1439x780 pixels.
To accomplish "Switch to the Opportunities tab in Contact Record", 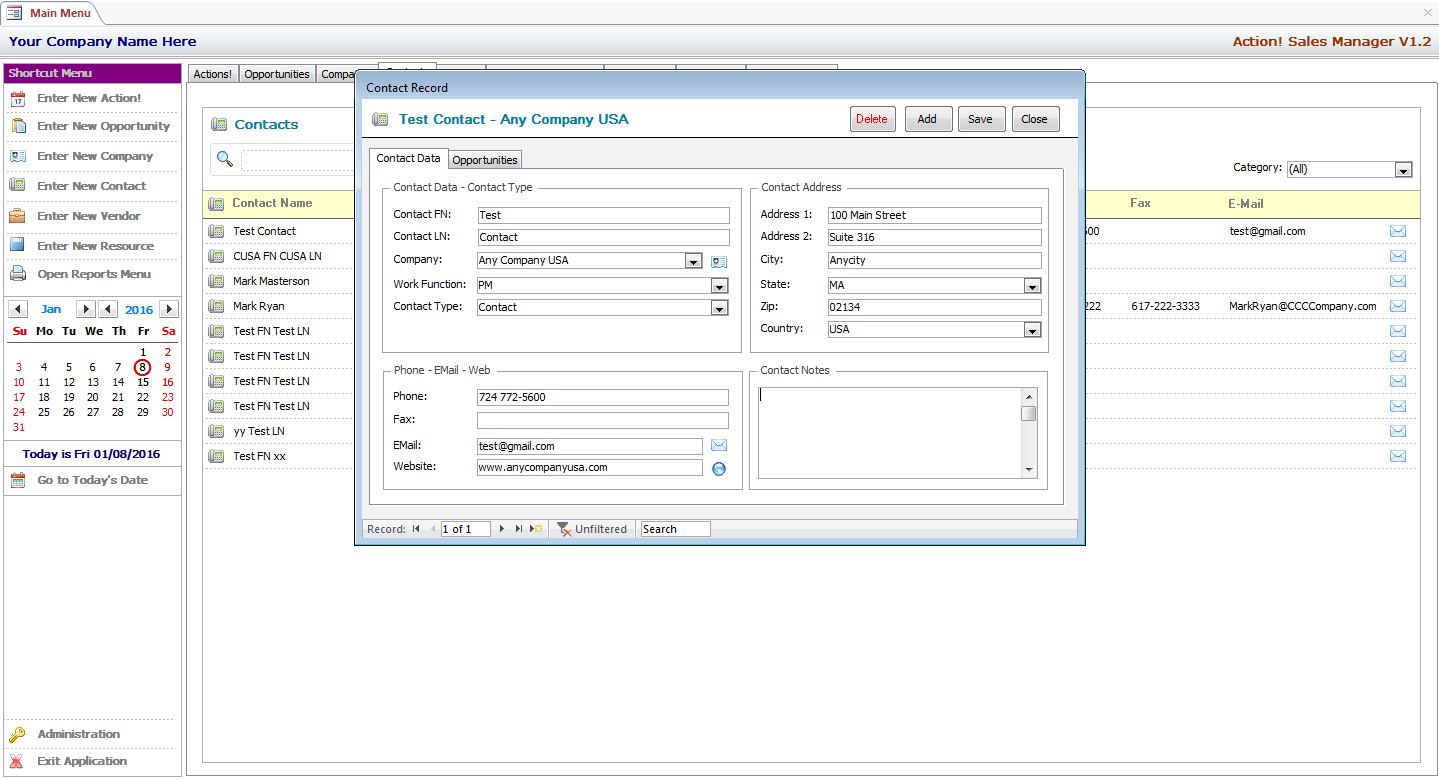I will coord(485,160).
